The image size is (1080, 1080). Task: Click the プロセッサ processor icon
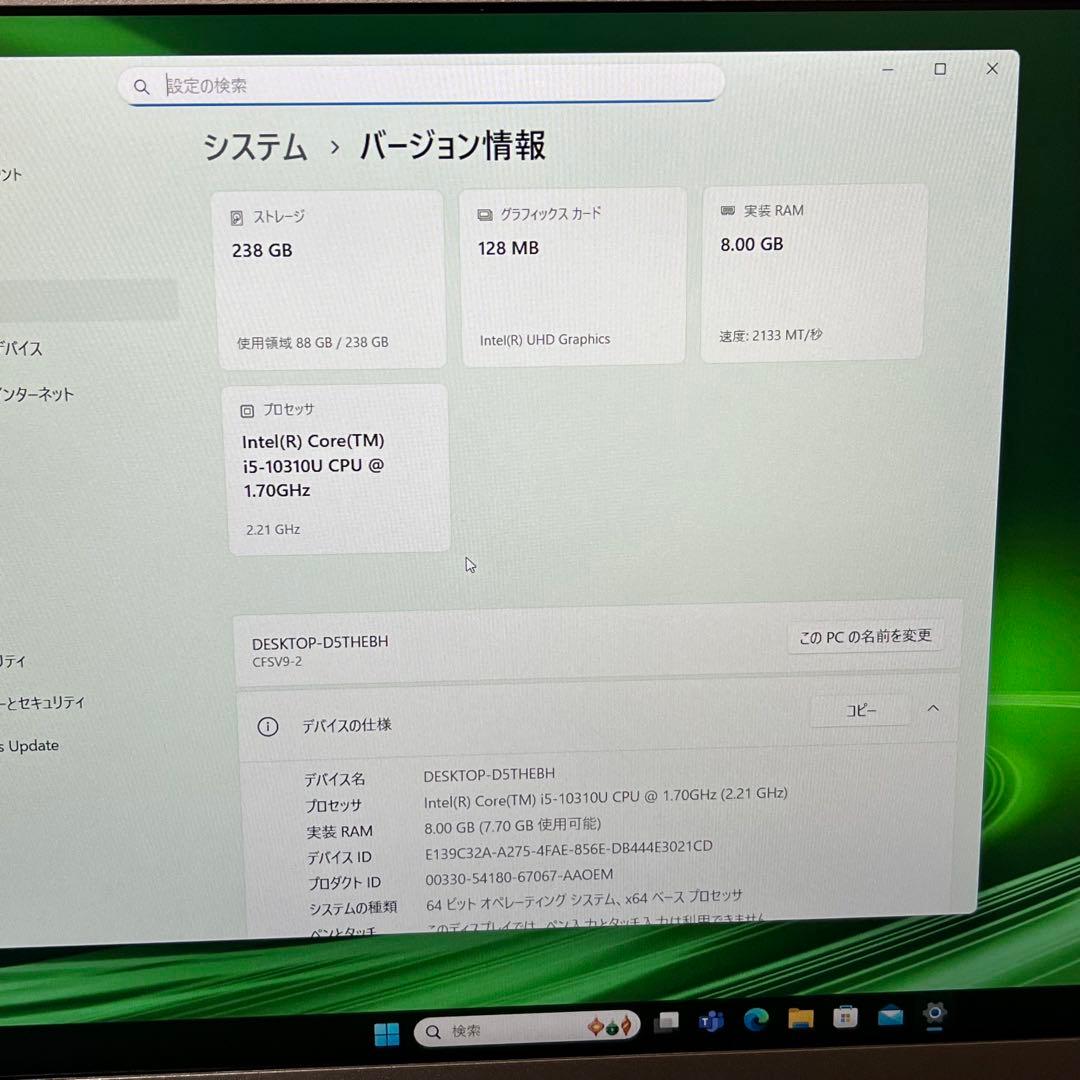246,410
